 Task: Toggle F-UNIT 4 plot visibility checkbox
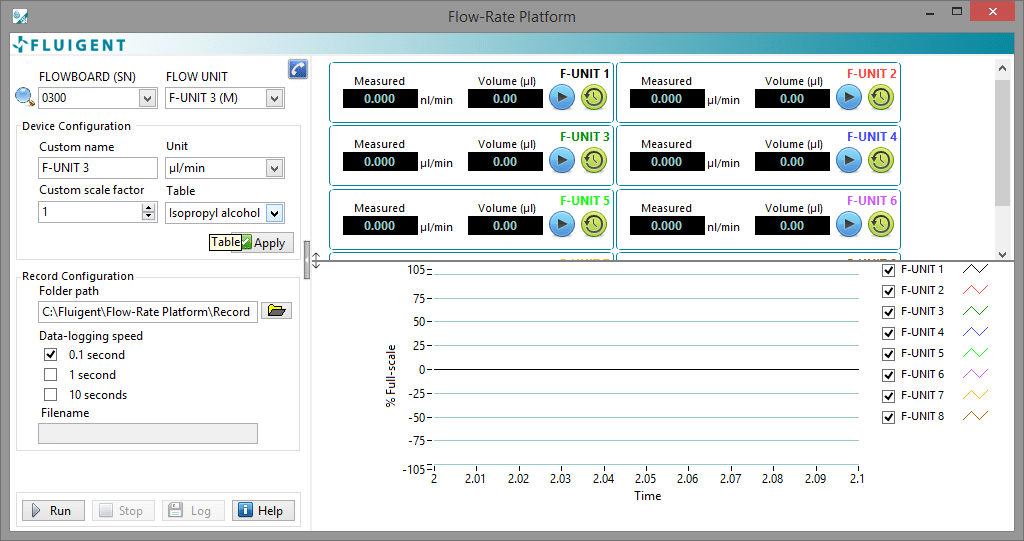coord(888,333)
